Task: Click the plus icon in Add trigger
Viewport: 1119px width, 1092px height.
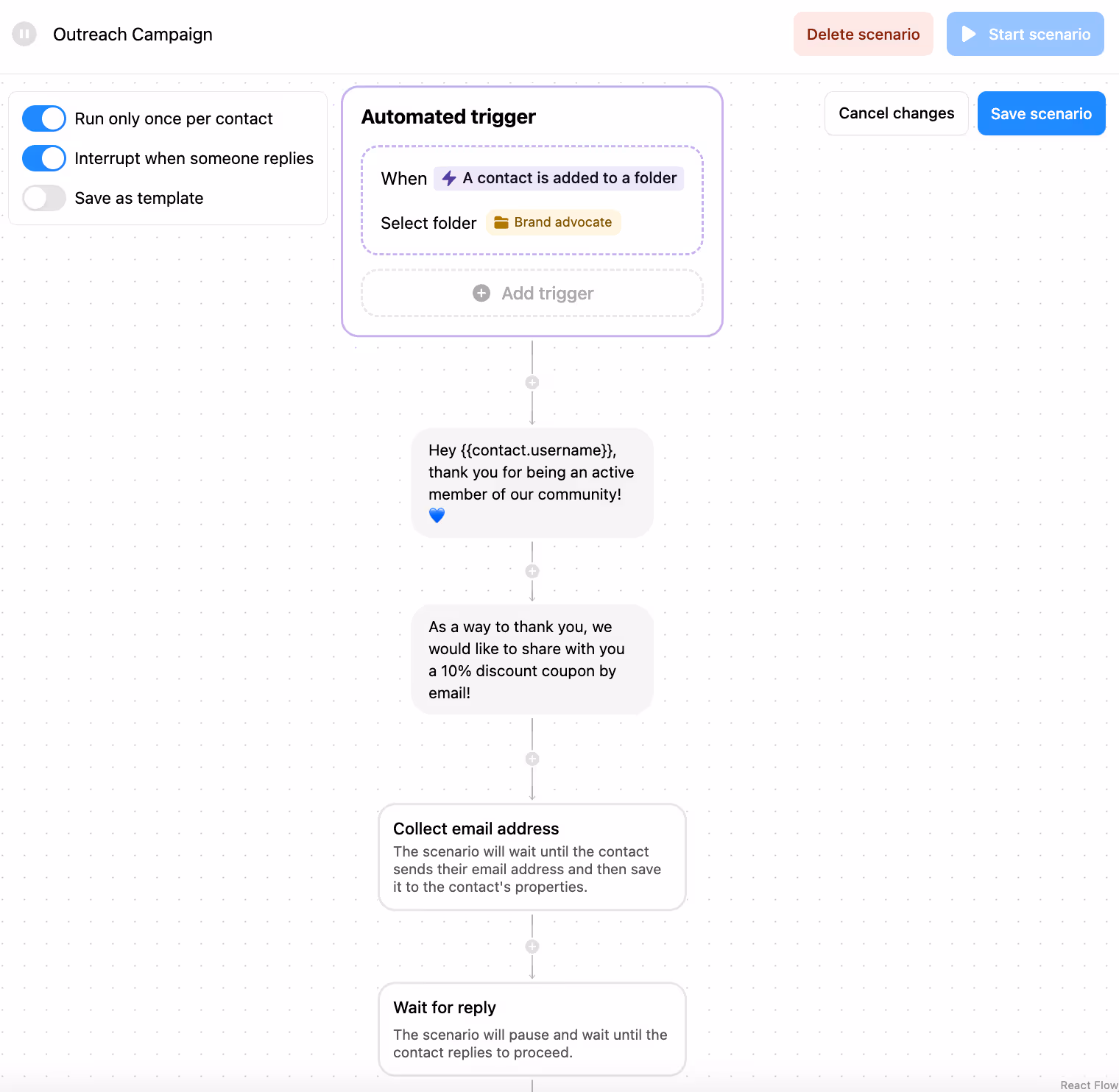Action: click(x=481, y=293)
